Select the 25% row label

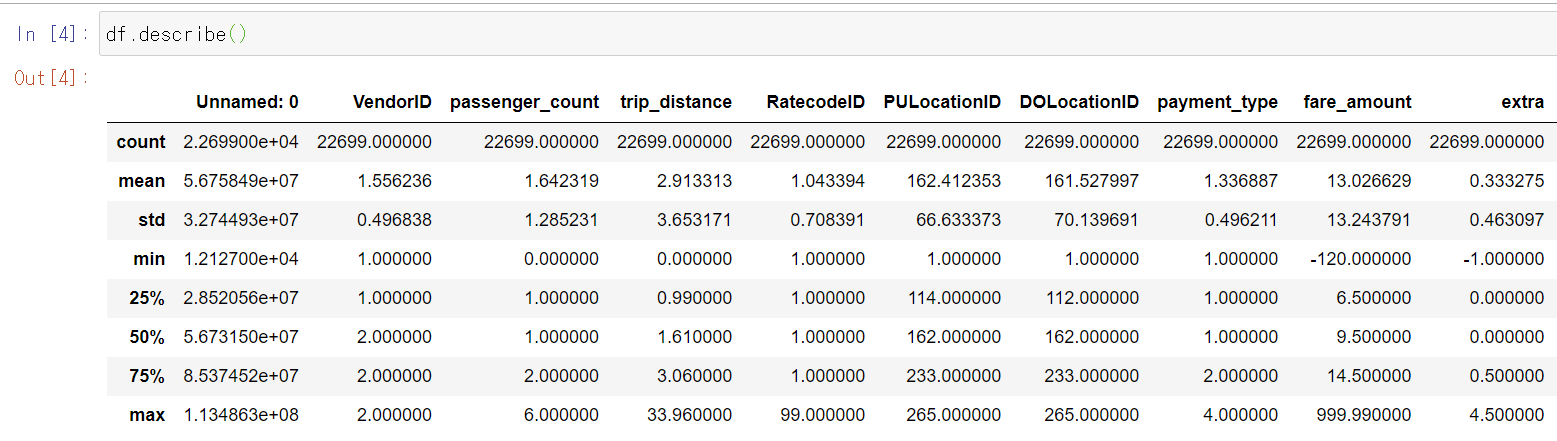147,298
